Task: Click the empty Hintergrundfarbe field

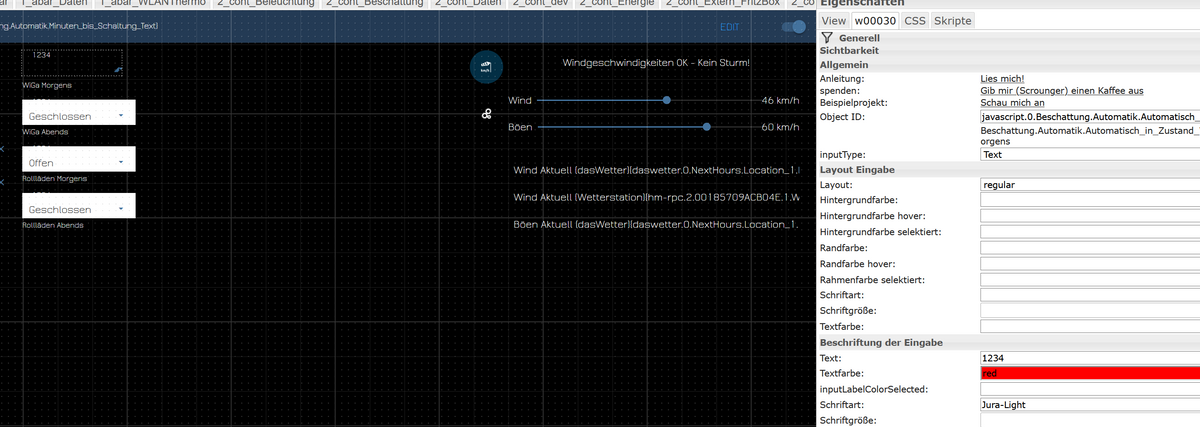Action: 1090,201
